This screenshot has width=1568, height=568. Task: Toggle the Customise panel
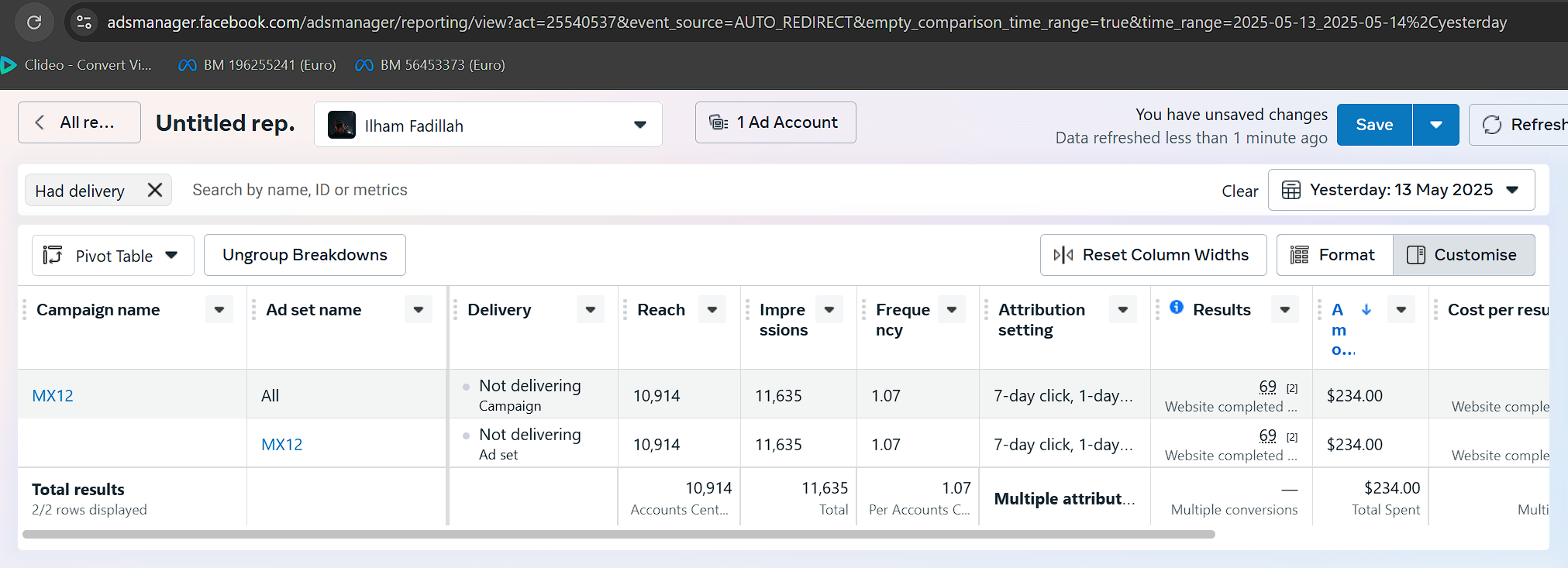(x=1463, y=255)
